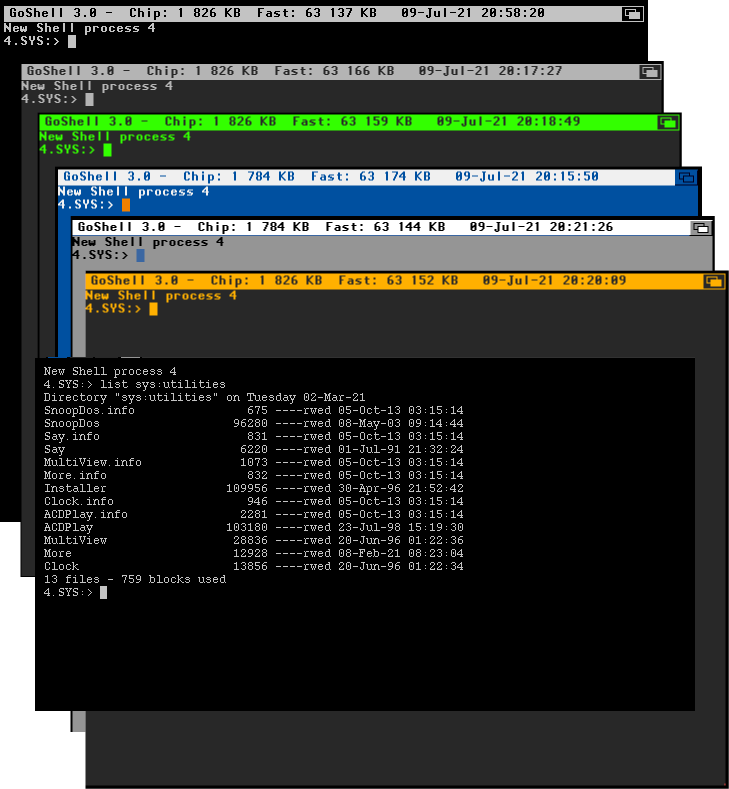Viewport: 729px width, 789px height.
Task: Click orange cursor in blue shell window
Action: click(x=126, y=205)
